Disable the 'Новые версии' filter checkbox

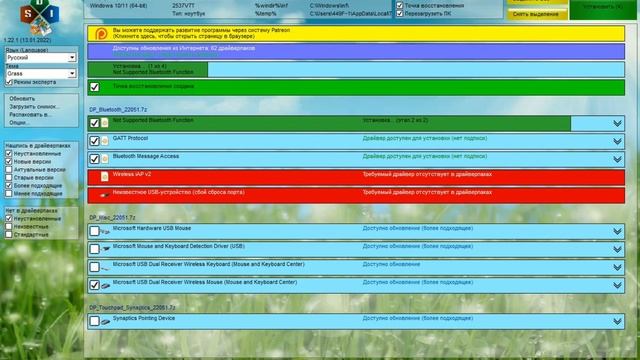(9, 162)
